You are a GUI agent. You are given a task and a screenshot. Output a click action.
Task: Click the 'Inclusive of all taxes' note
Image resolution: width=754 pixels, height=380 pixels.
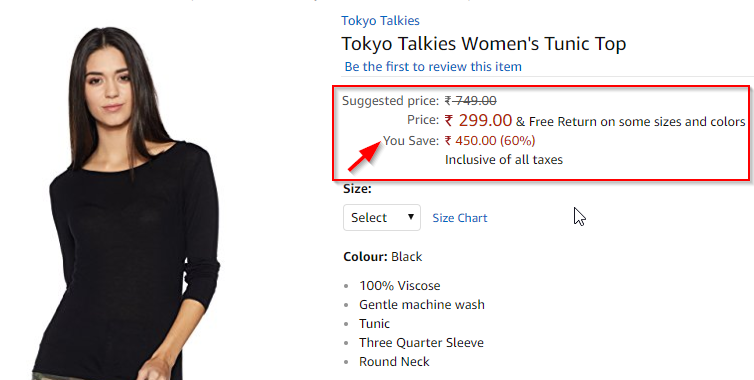(503, 159)
